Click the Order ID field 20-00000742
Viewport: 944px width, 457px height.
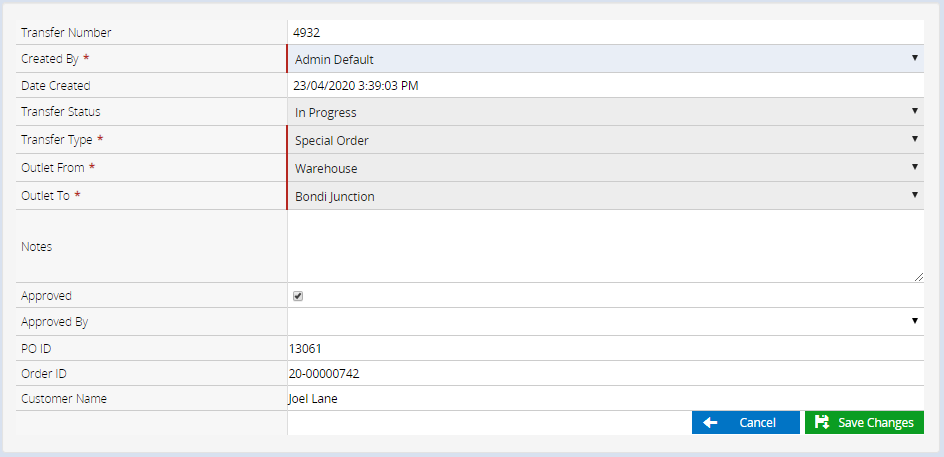pos(606,373)
